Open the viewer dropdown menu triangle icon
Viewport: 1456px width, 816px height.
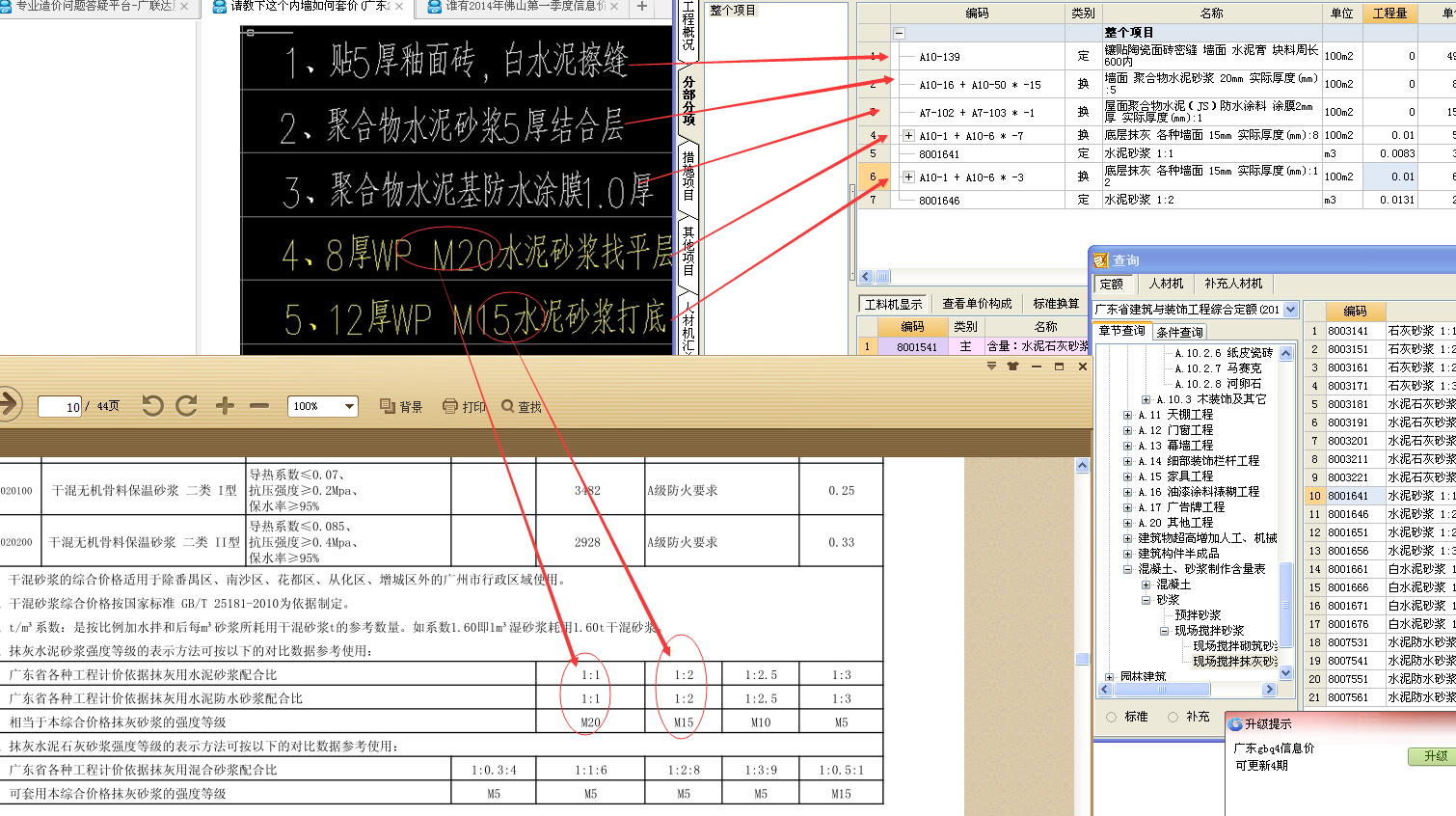(x=991, y=367)
